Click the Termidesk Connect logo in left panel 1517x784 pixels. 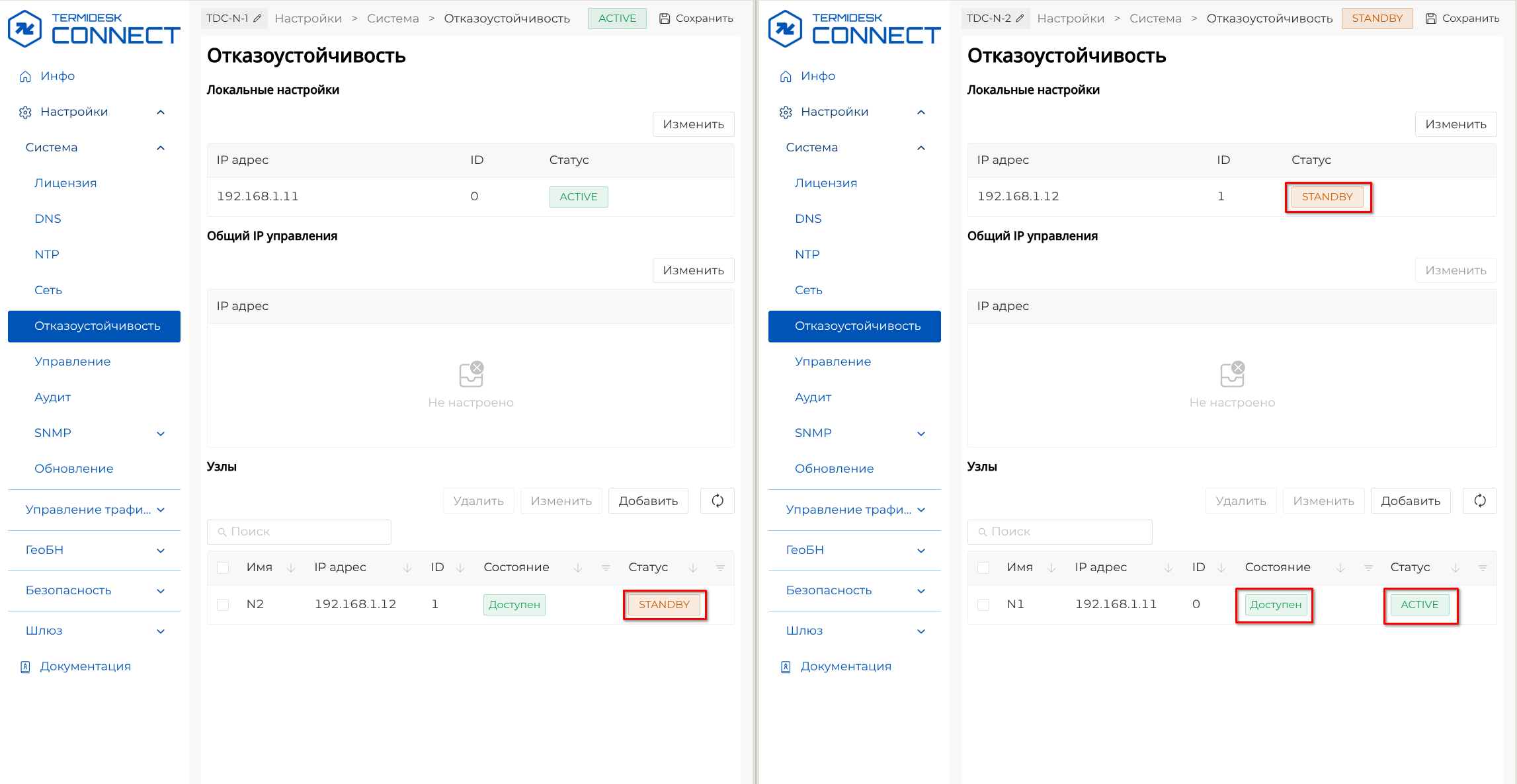click(x=93, y=28)
